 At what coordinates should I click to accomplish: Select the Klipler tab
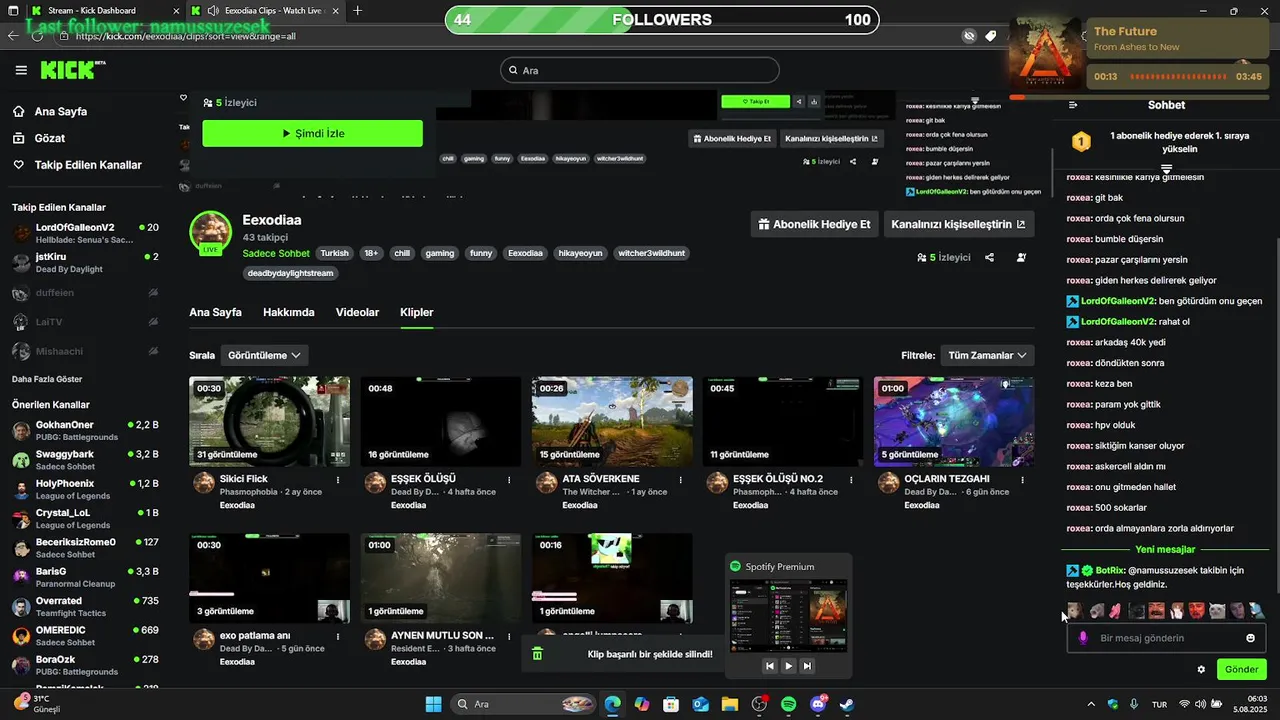(417, 312)
